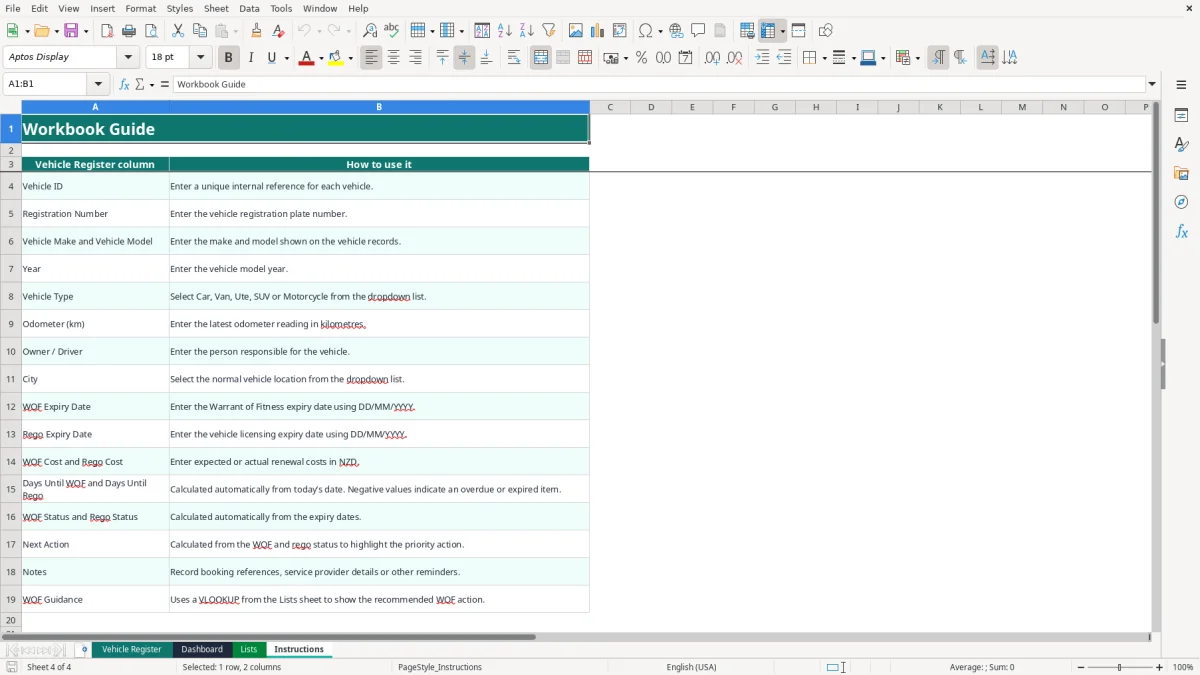The image size is (1200, 675).
Task: Open the sidebar Navigator
Action: coord(1181,202)
